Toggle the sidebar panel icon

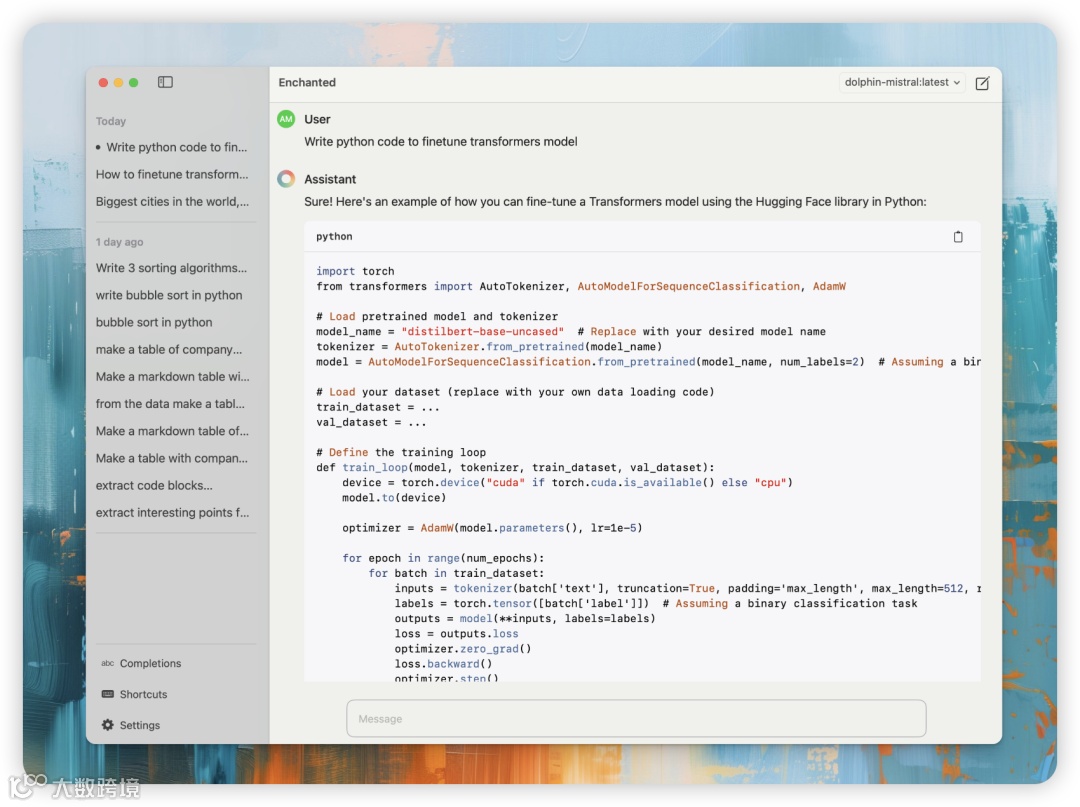[x=165, y=82]
